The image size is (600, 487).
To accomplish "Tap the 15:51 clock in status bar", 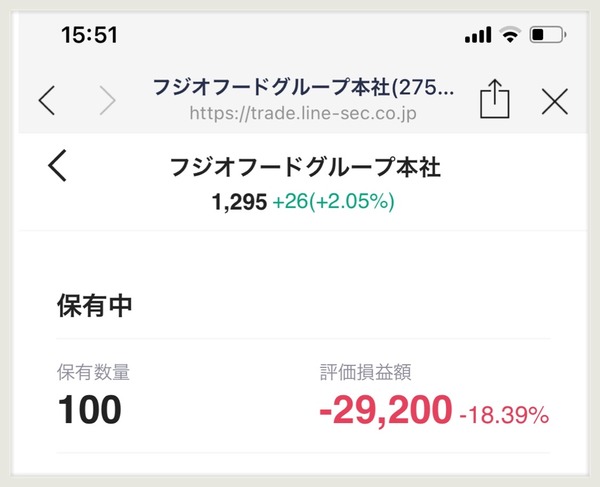I will [90, 35].
